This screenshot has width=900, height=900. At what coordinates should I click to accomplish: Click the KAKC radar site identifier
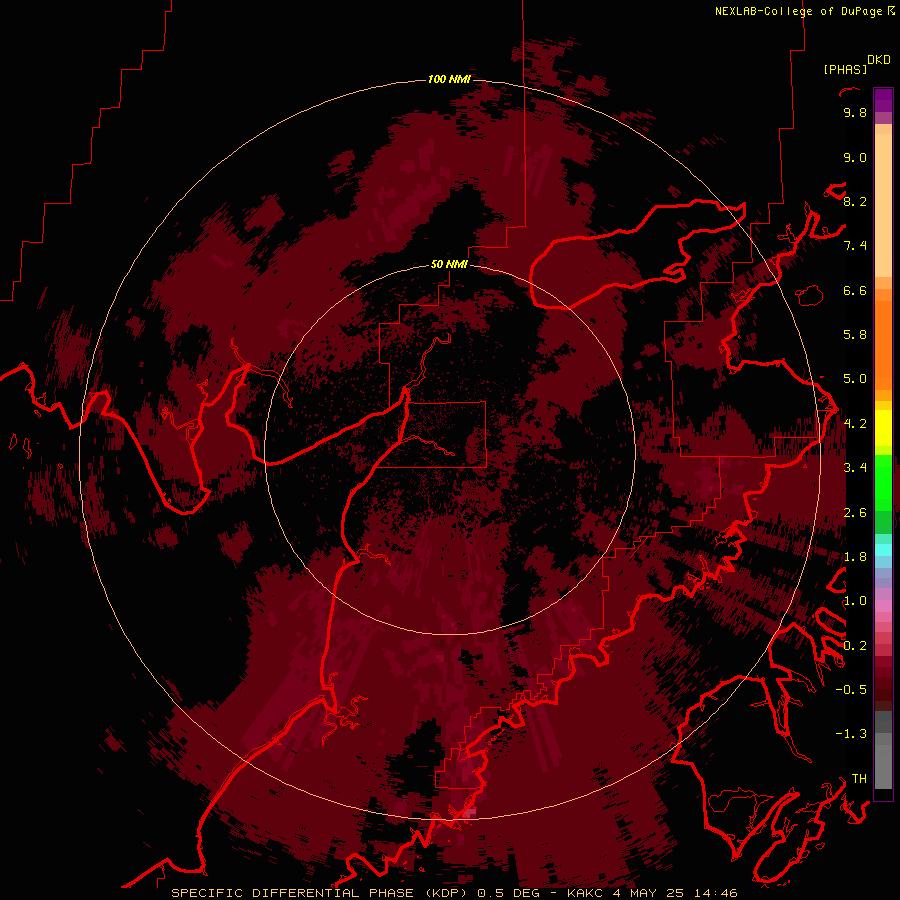[585, 893]
